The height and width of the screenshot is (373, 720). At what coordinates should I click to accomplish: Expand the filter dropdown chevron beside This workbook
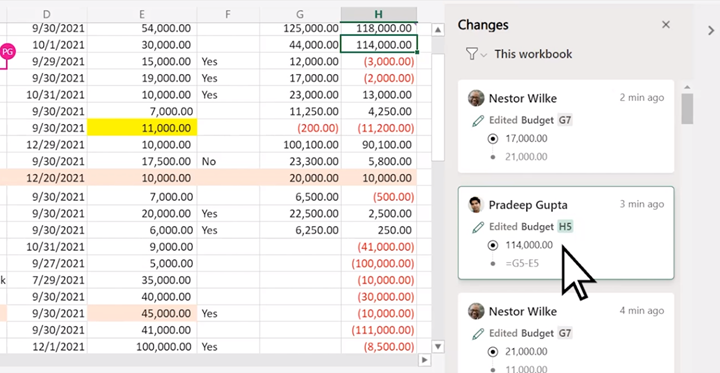click(484, 56)
